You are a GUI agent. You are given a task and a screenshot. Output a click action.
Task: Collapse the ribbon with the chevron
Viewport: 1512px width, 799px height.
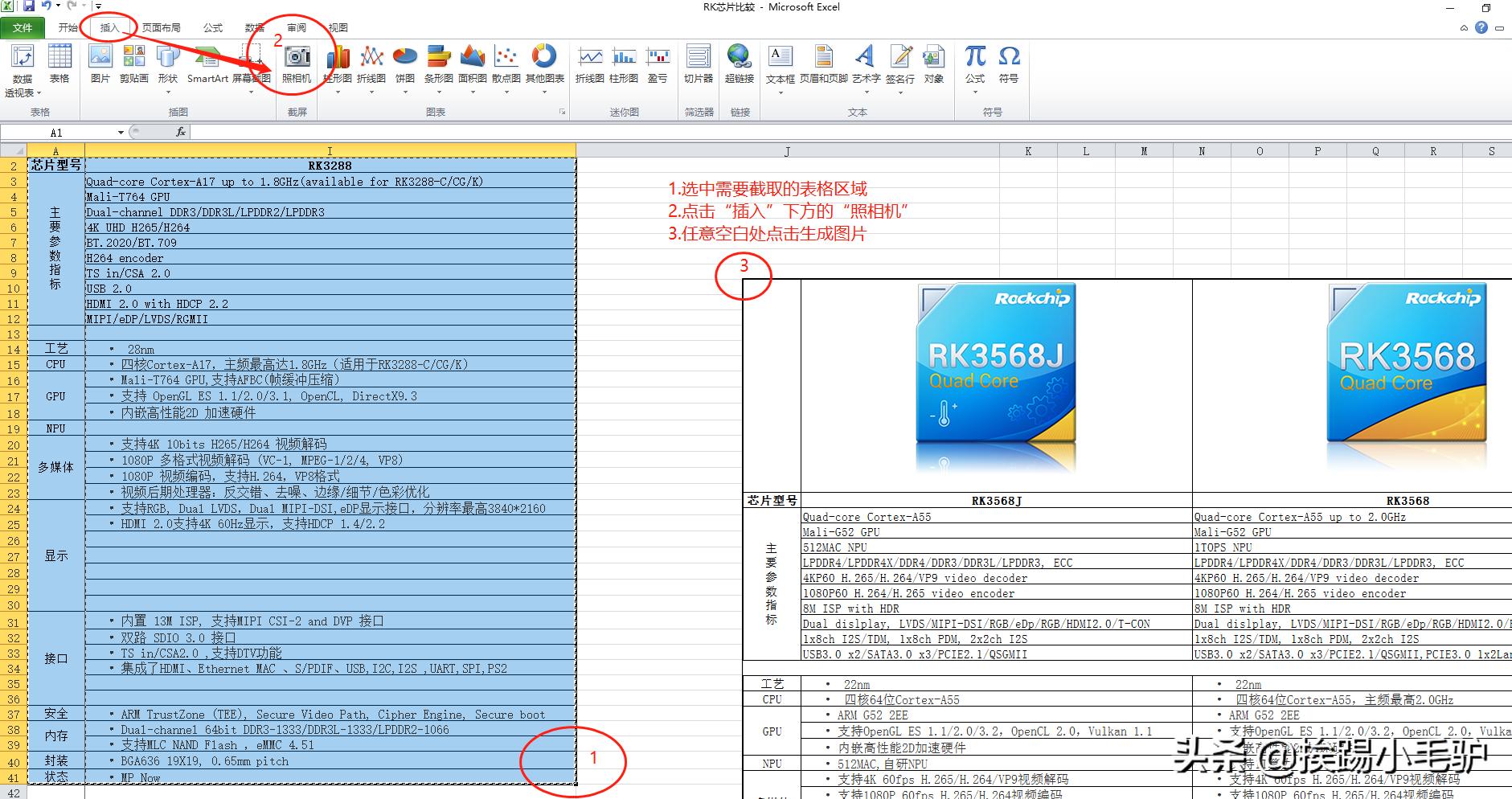(x=1465, y=29)
